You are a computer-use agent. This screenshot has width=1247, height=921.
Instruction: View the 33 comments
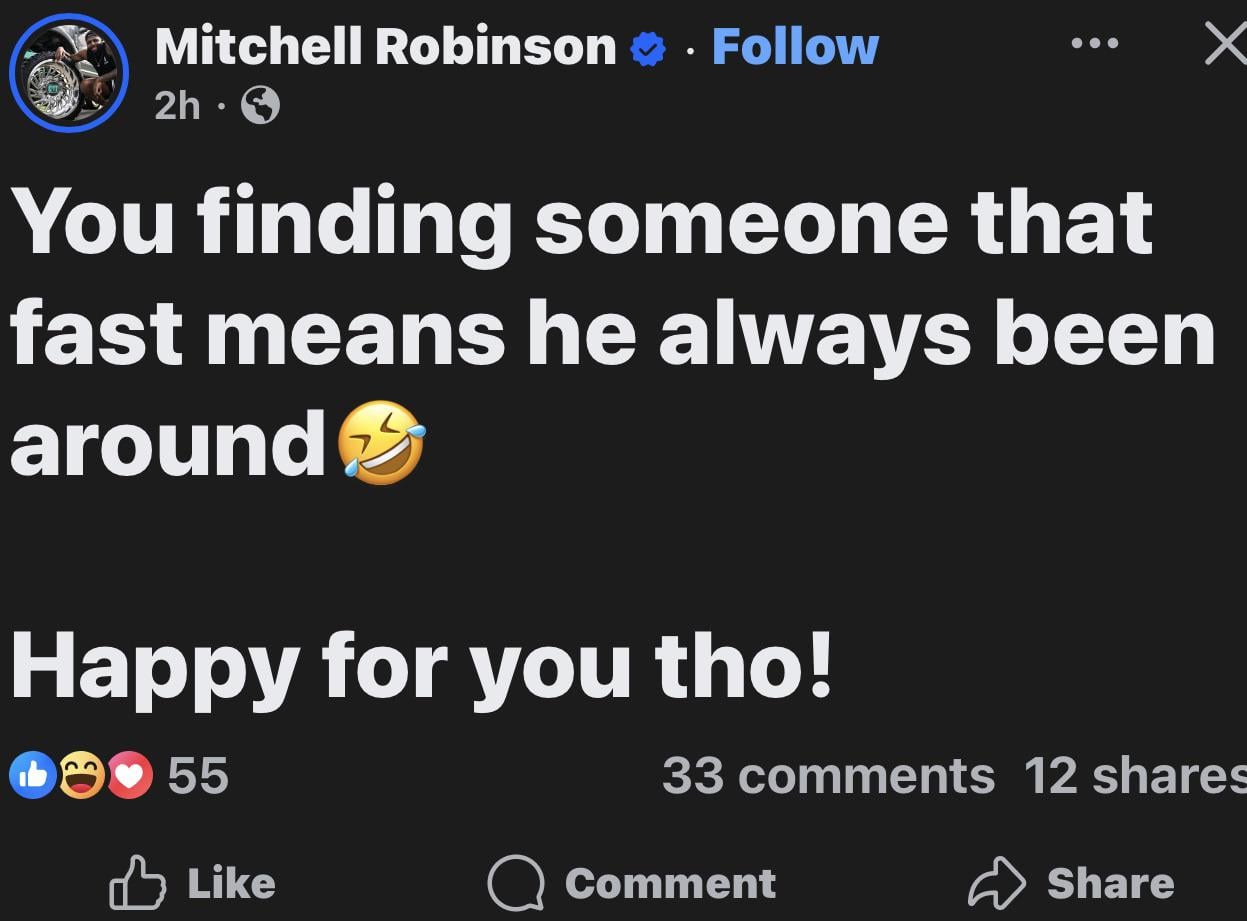(830, 775)
